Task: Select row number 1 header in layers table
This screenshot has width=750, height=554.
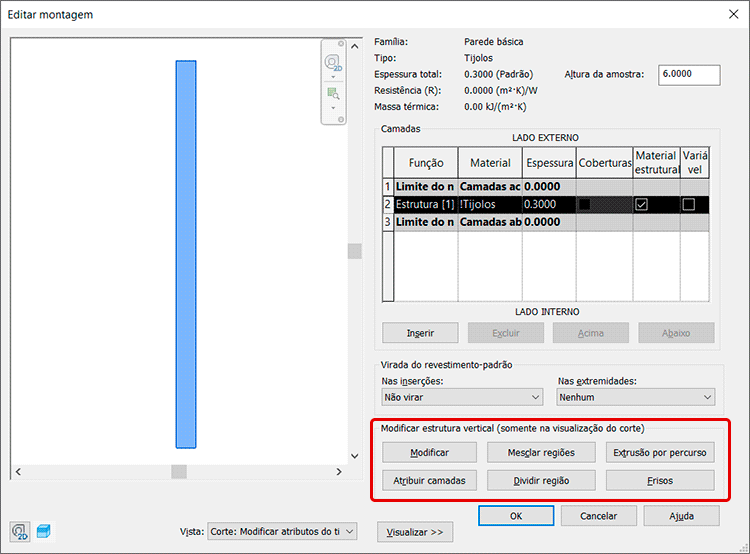Action: point(388,187)
